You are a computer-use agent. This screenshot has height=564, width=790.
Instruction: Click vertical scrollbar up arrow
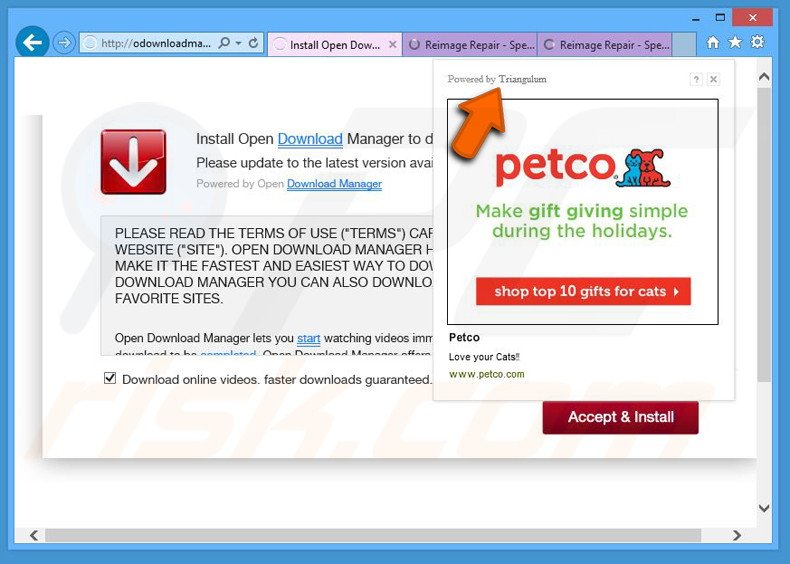pos(764,77)
